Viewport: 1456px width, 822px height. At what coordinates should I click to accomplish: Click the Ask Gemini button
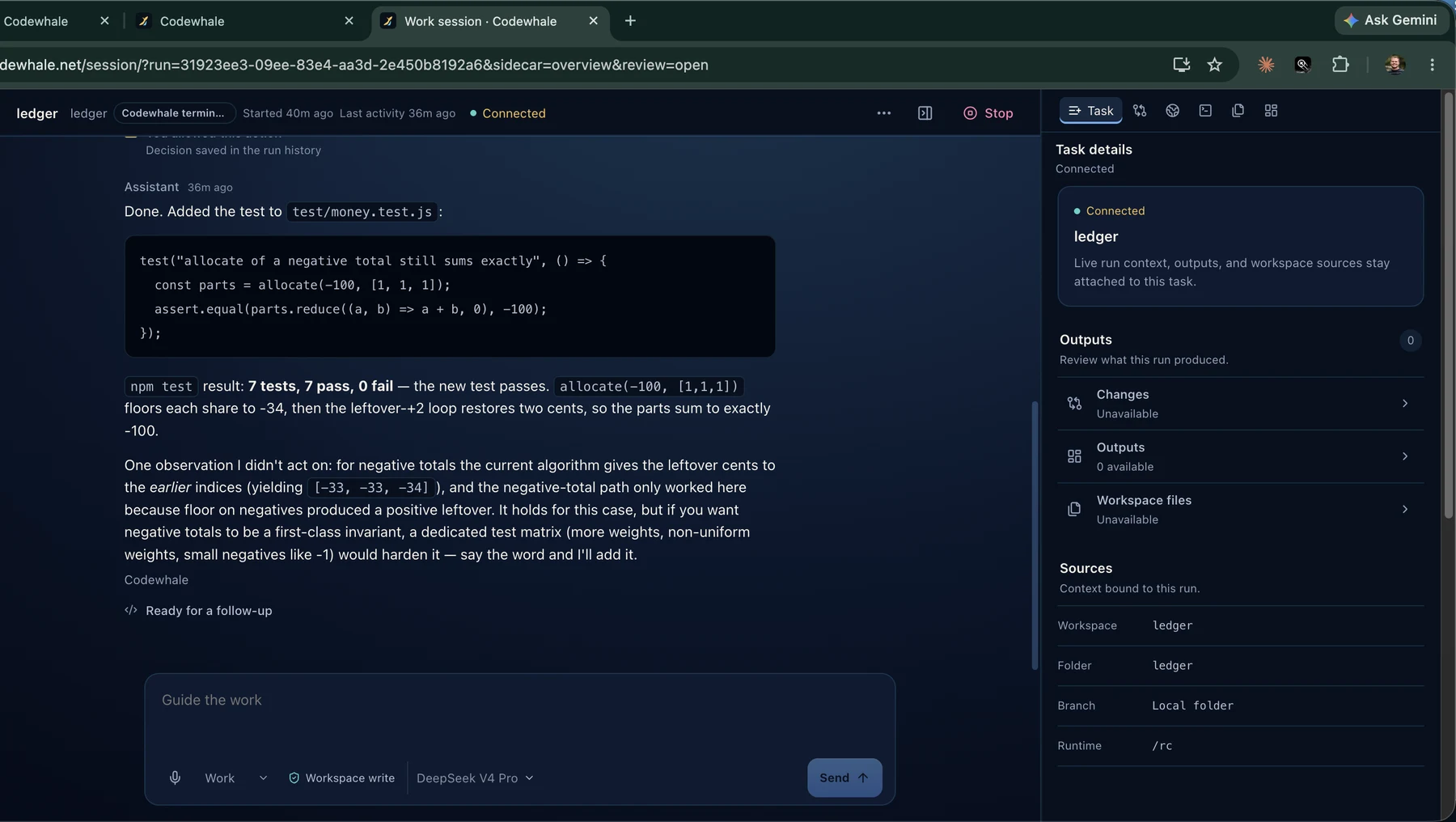[x=1390, y=20]
